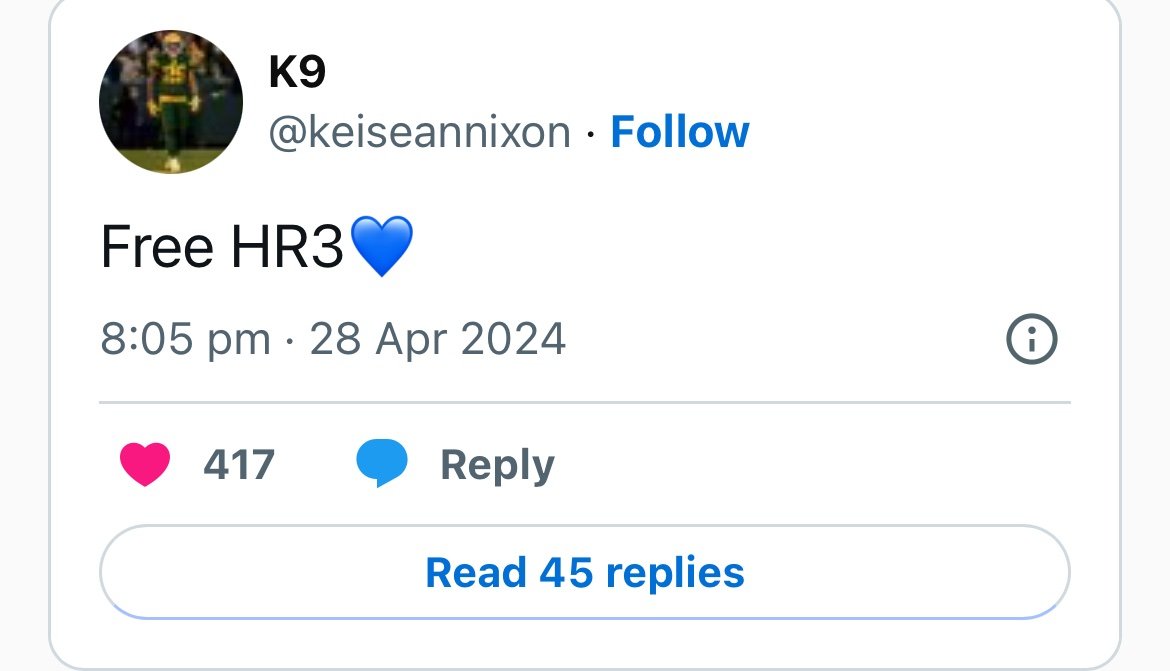Viewport: 1170px width, 671px height.
Task: Click the 8:05 pm time text
Action: point(185,339)
